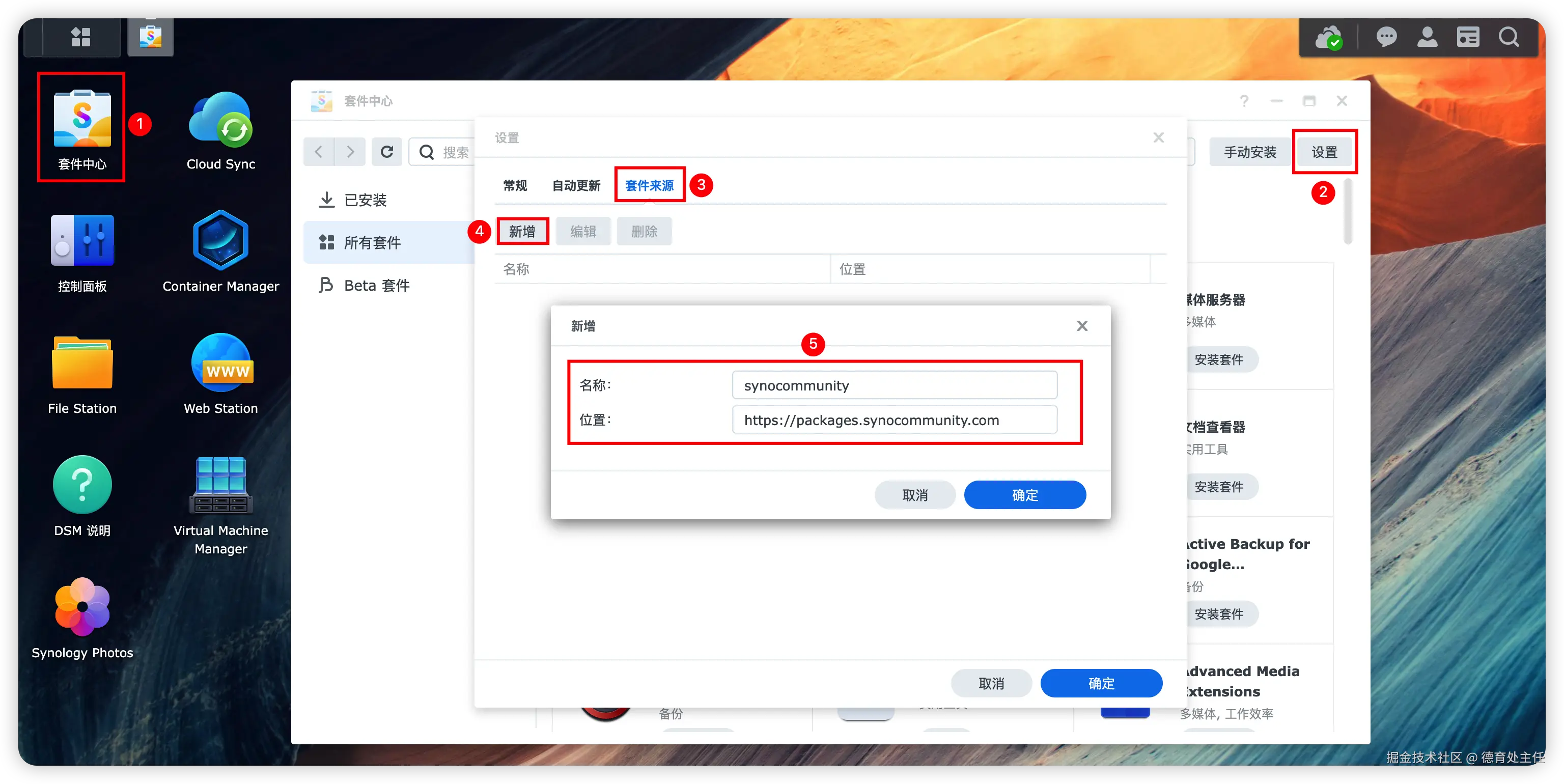Click the package center refresh button
Image resolution: width=1564 pixels, height=784 pixels.
click(387, 152)
